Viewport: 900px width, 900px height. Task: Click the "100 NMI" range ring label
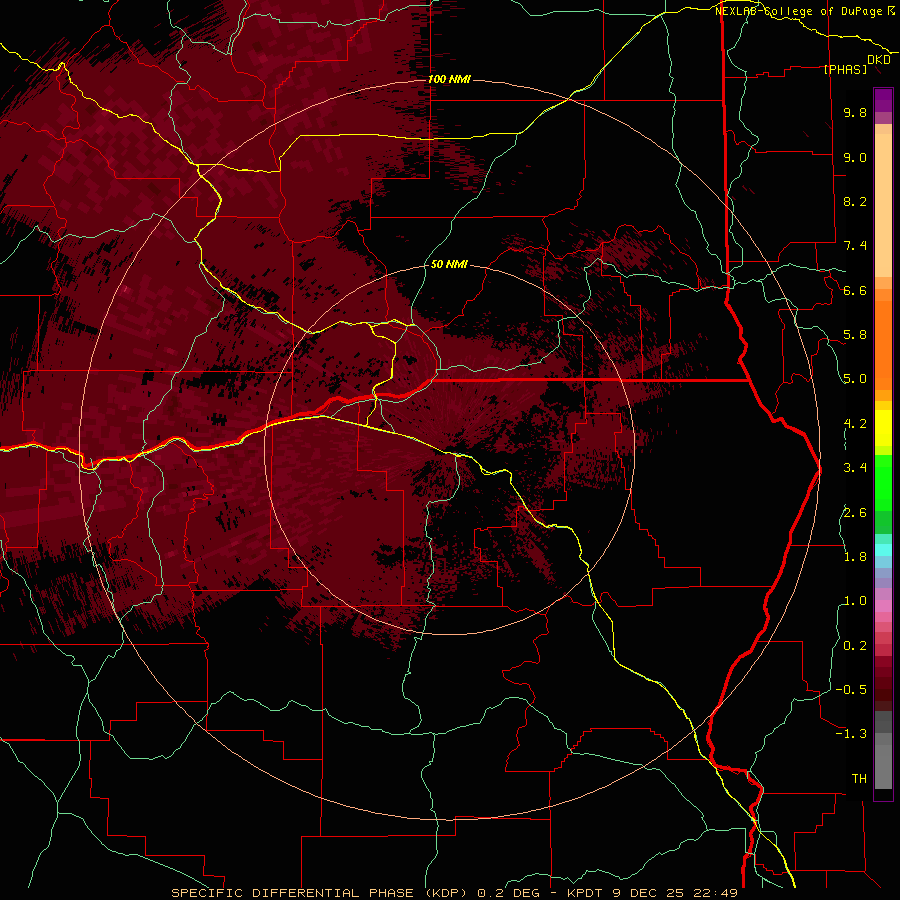449,79
